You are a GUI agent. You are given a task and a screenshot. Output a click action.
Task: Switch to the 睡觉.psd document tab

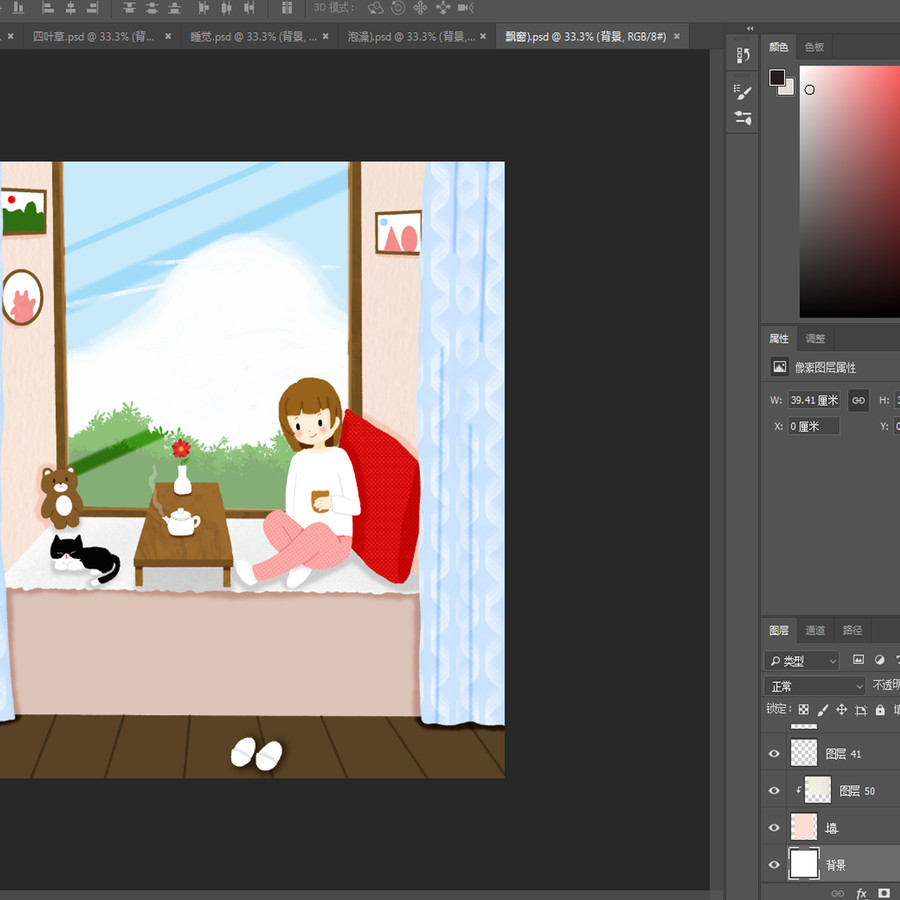pyautogui.click(x=253, y=37)
